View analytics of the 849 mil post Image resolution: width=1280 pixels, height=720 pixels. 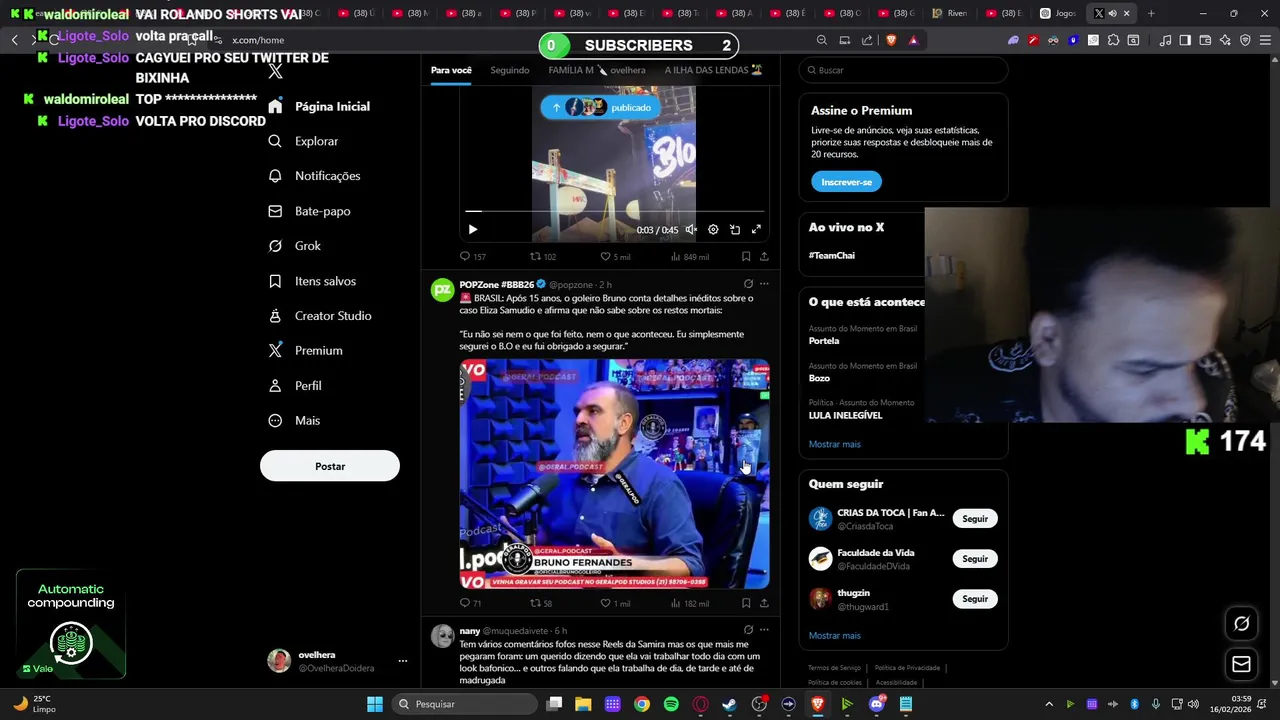[689, 257]
